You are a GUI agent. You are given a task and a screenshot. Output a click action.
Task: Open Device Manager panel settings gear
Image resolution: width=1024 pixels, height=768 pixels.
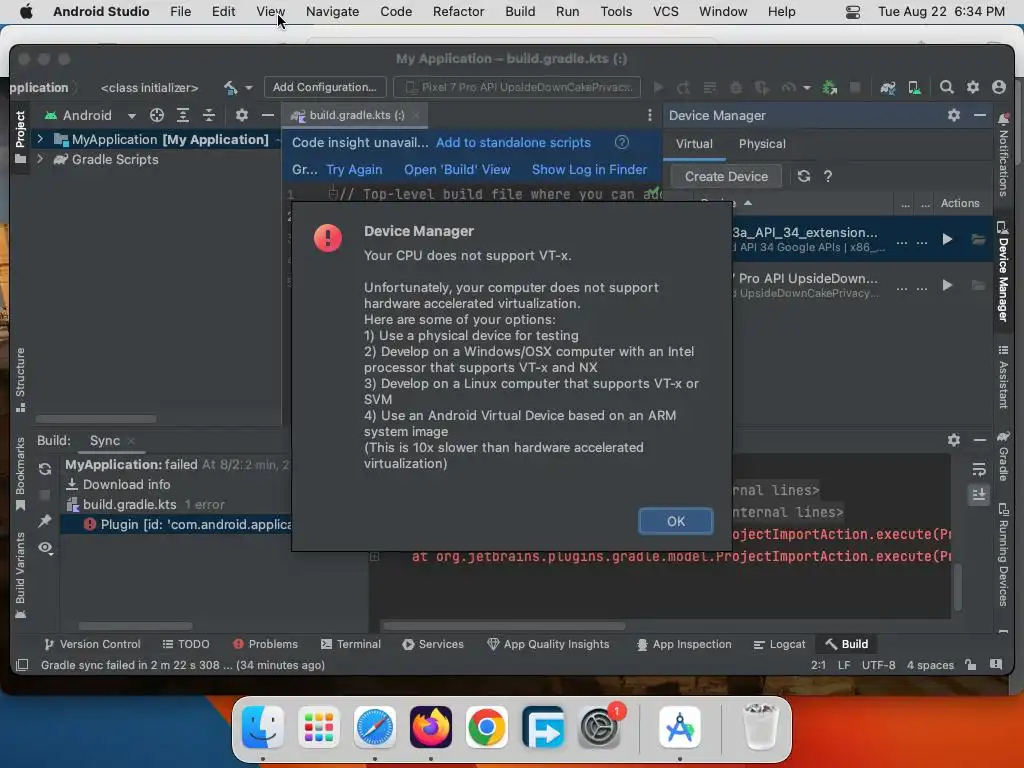(x=953, y=115)
